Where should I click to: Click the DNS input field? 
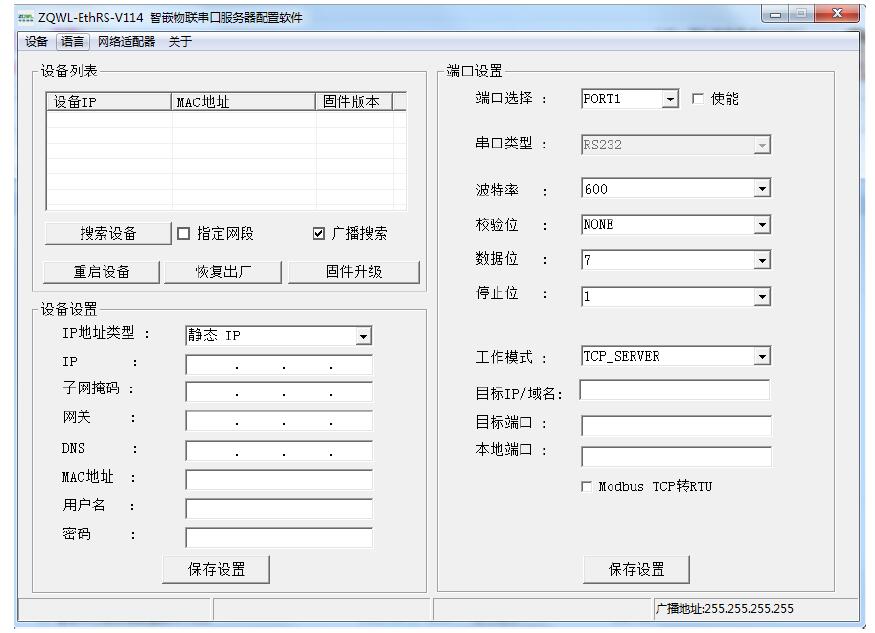[278, 451]
